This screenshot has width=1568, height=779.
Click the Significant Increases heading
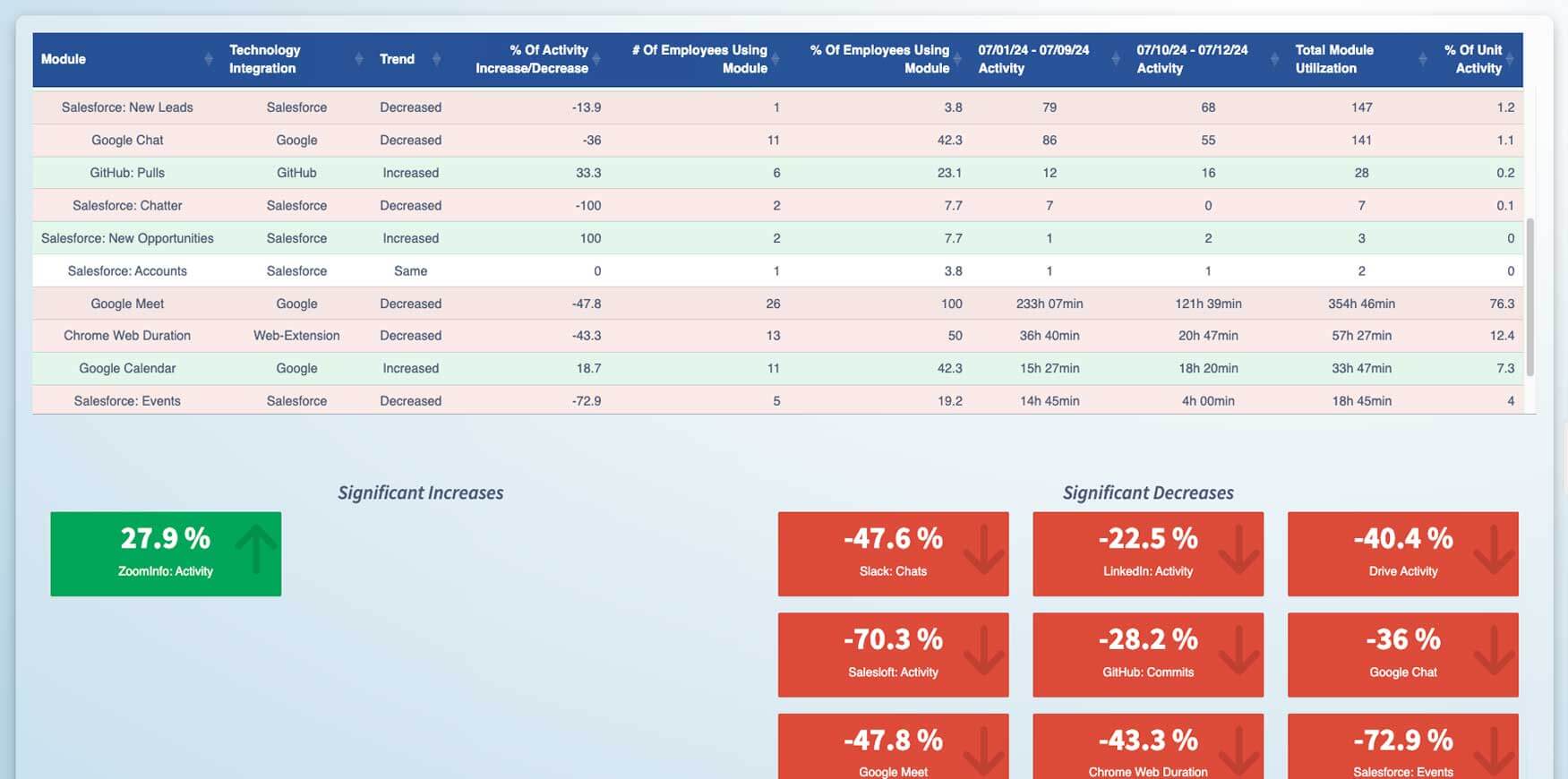coord(420,492)
